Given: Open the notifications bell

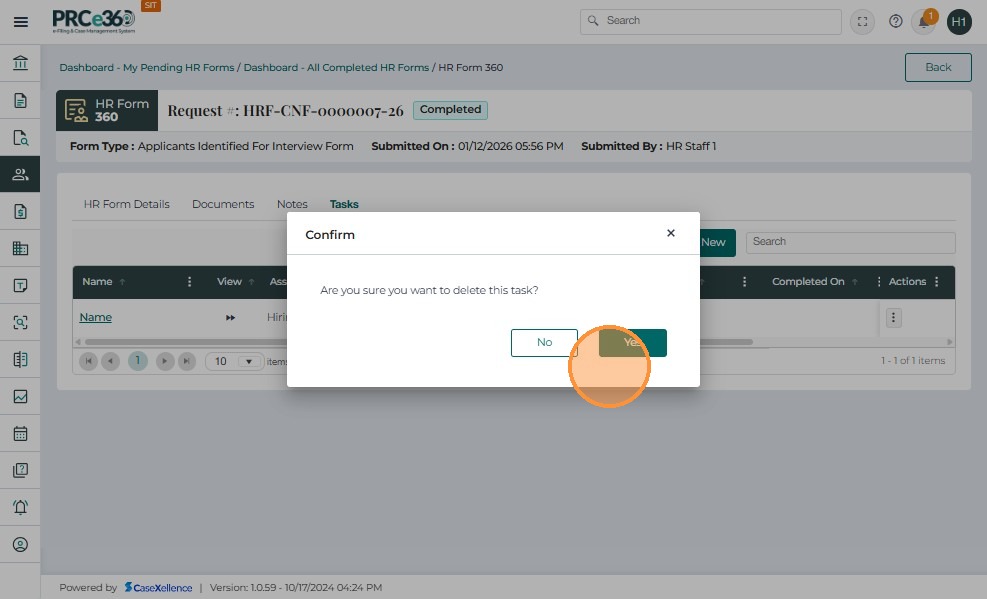Looking at the screenshot, I should click(923, 22).
